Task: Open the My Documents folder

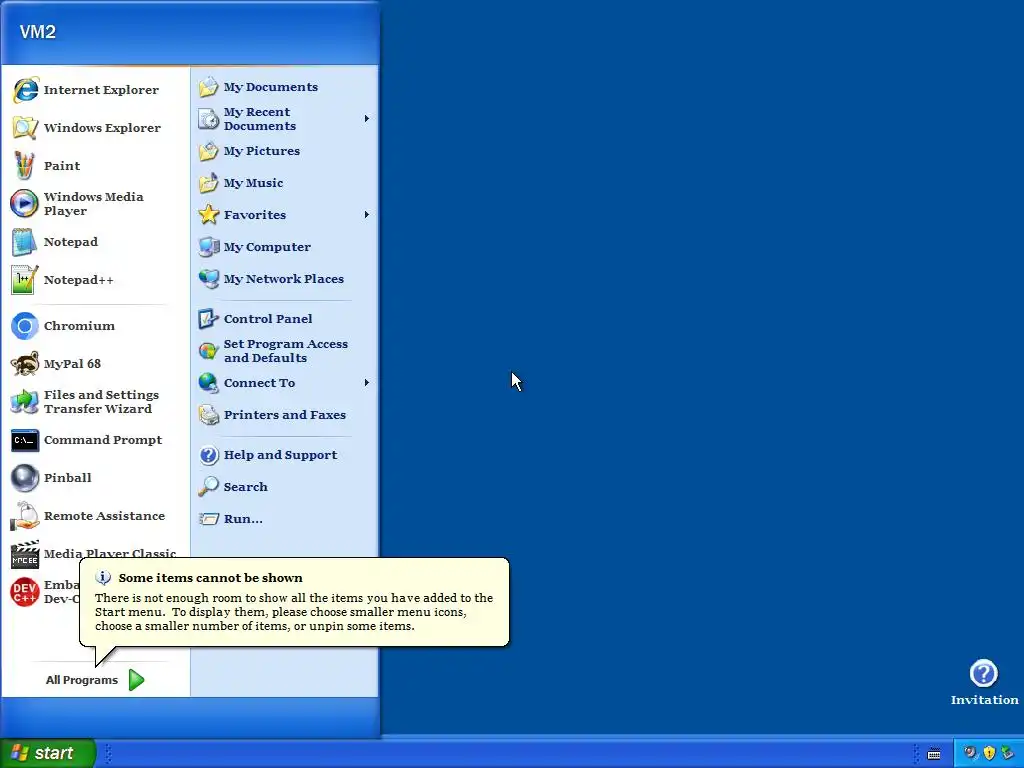Action: point(285,87)
